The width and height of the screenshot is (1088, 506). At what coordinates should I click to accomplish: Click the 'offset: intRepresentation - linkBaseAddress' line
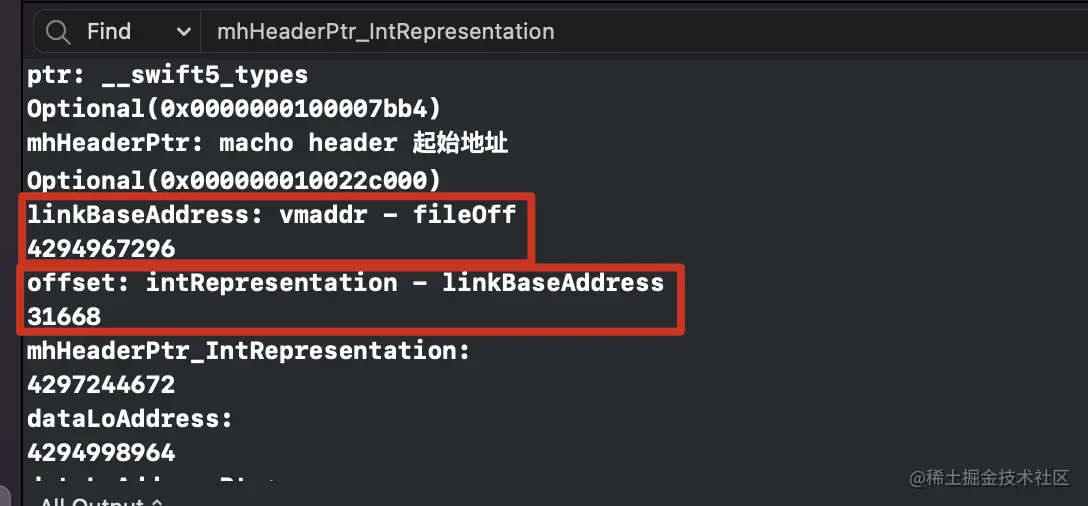coord(346,282)
